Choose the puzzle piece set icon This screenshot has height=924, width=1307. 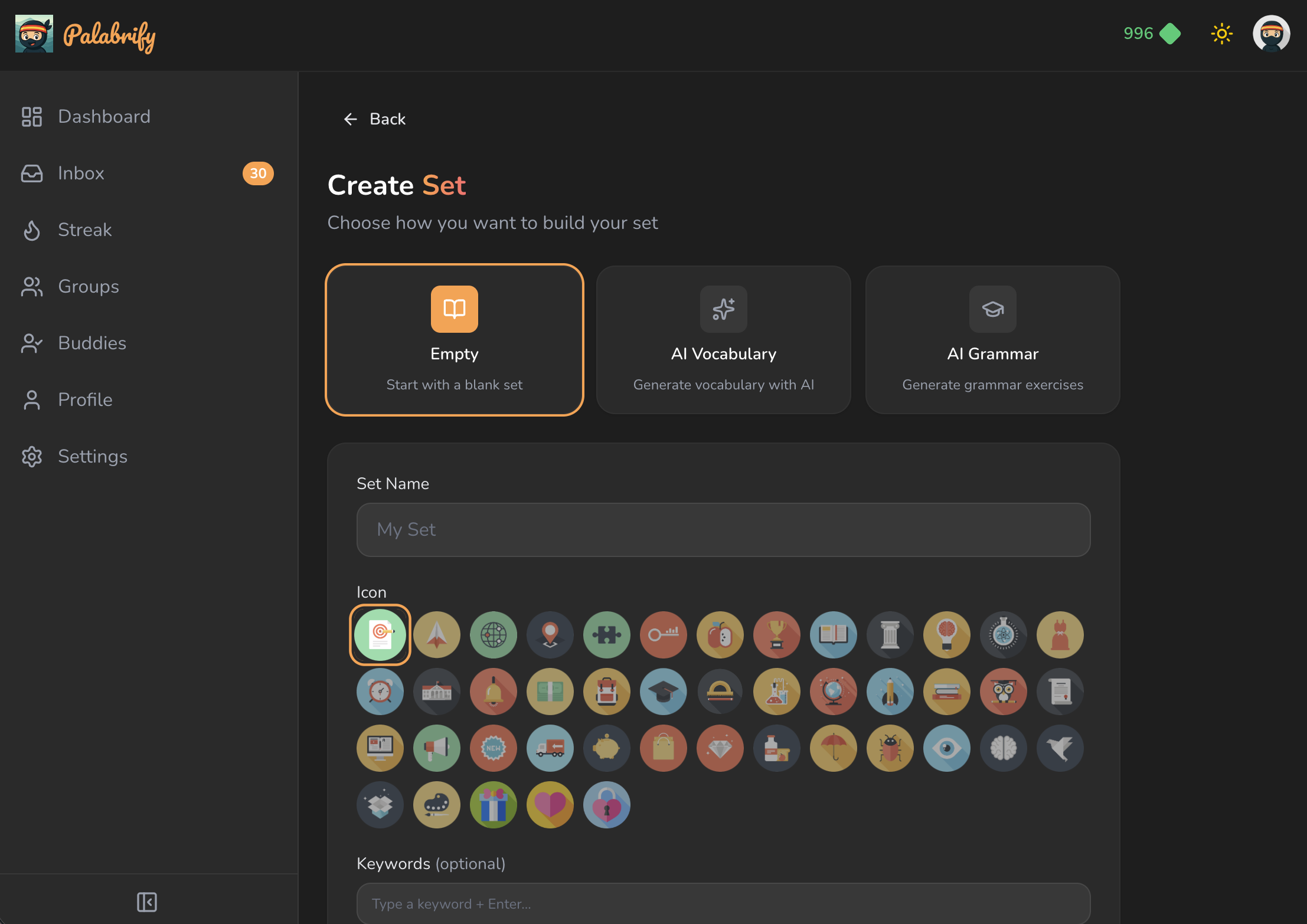click(x=607, y=635)
